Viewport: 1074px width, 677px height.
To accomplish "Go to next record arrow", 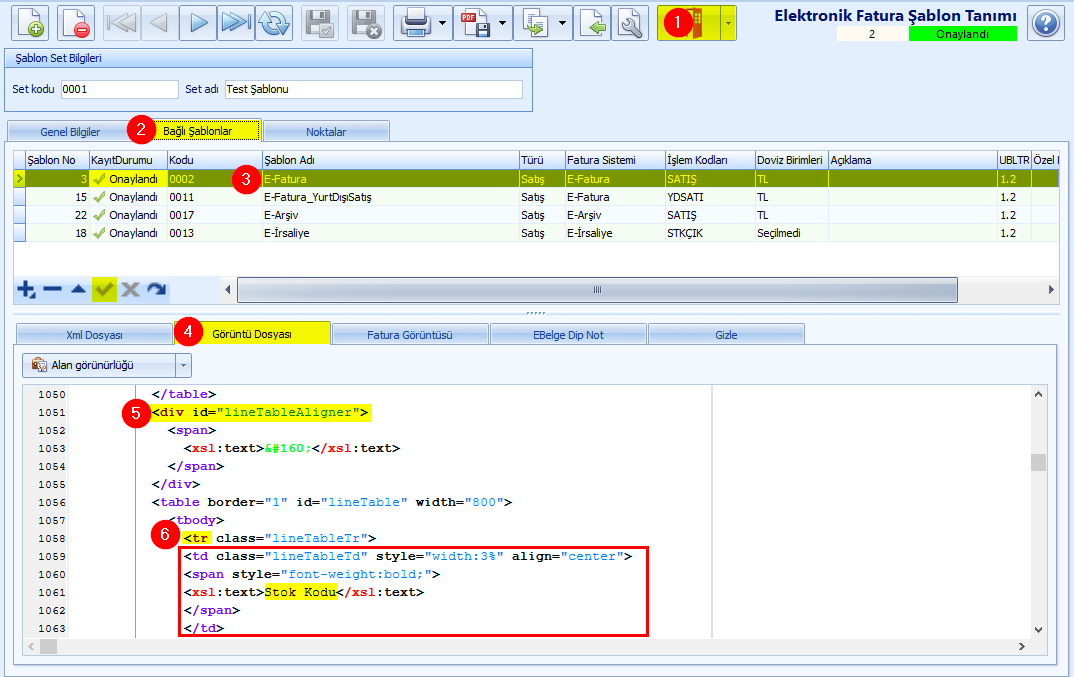I will point(198,23).
